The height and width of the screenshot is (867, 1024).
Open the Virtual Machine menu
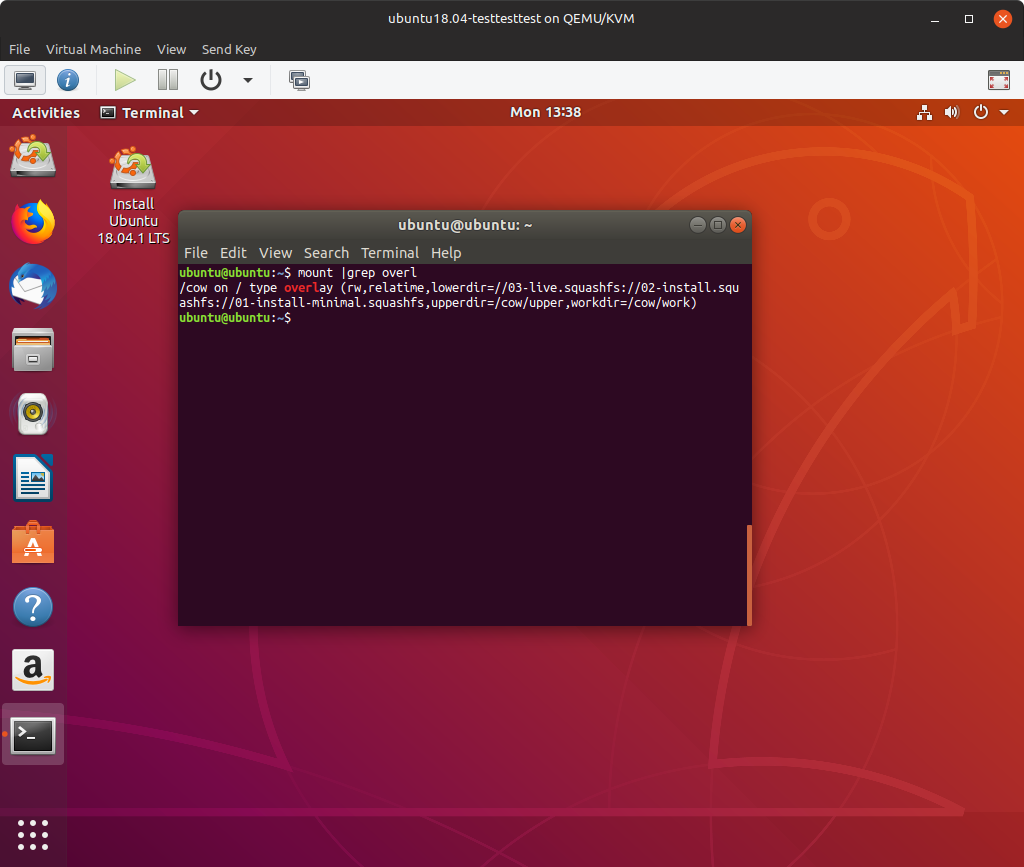point(93,49)
